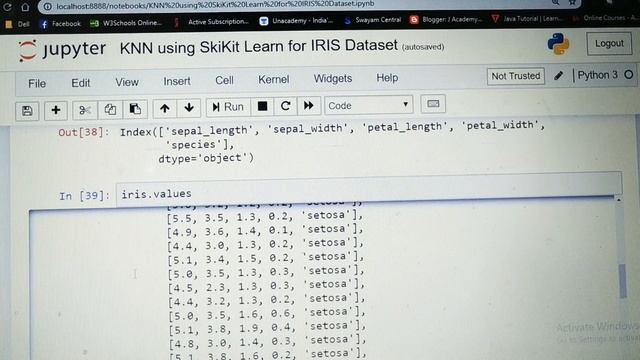Click the browser reload icon

7,7
